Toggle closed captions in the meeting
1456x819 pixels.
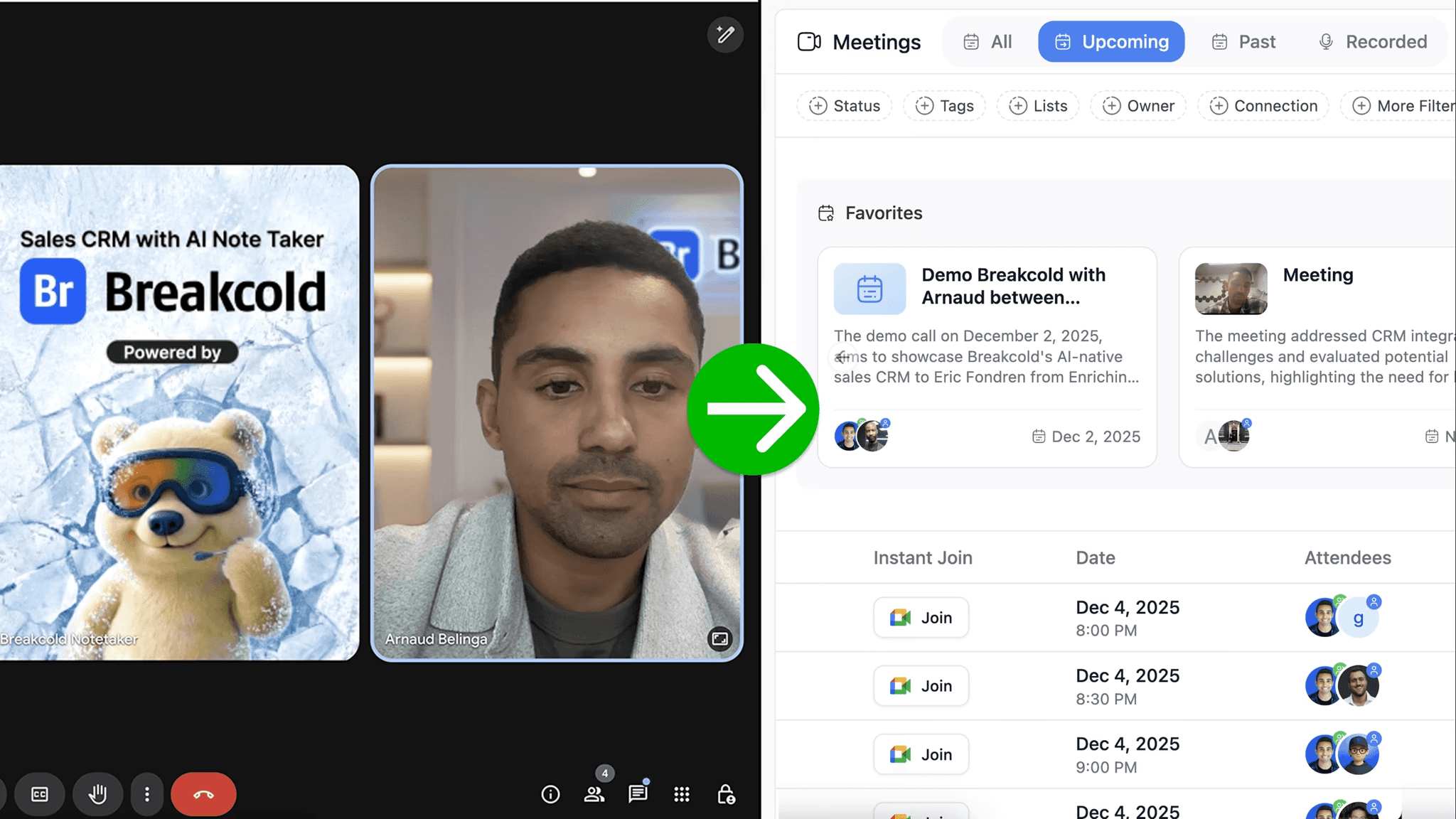click(40, 794)
